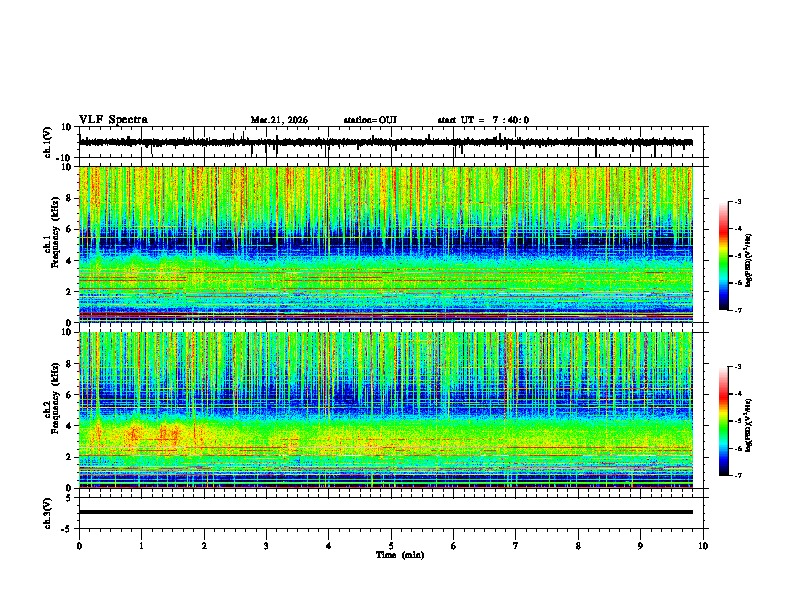Image resolution: width=792 pixels, height=612 pixels.
Task: Click time axis tick label "8"
Action: [578, 546]
